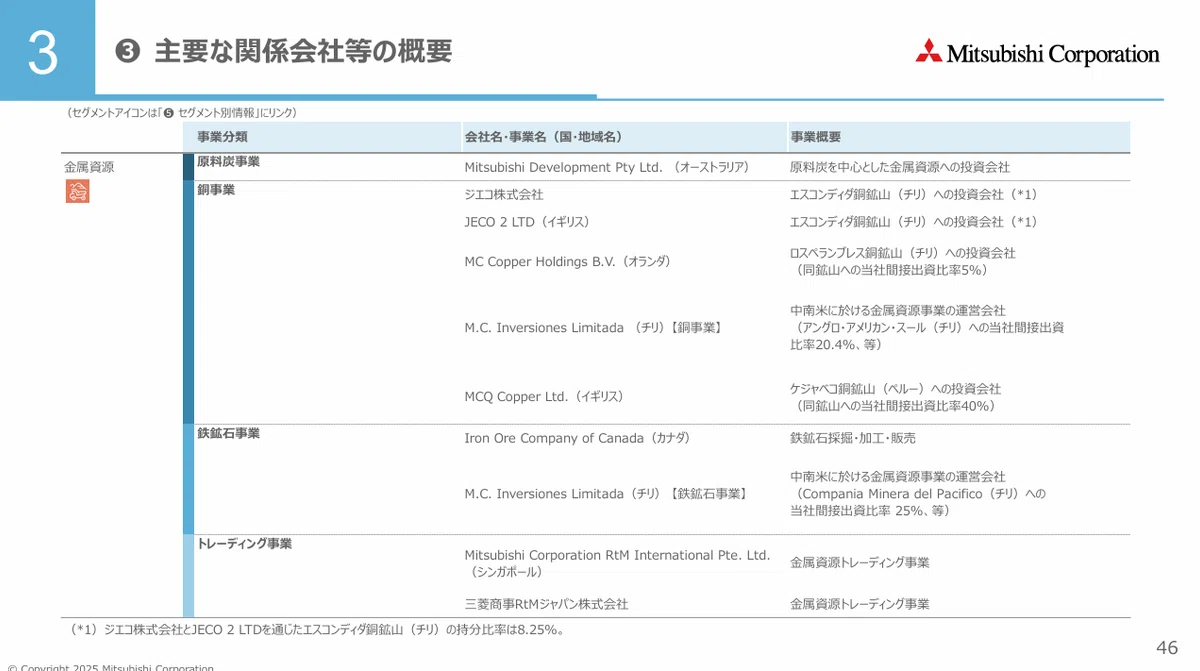Screen dimensions: 1200x671
Task: Click the 事業概要 column header
Action: pyautogui.click(x=815, y=137)
